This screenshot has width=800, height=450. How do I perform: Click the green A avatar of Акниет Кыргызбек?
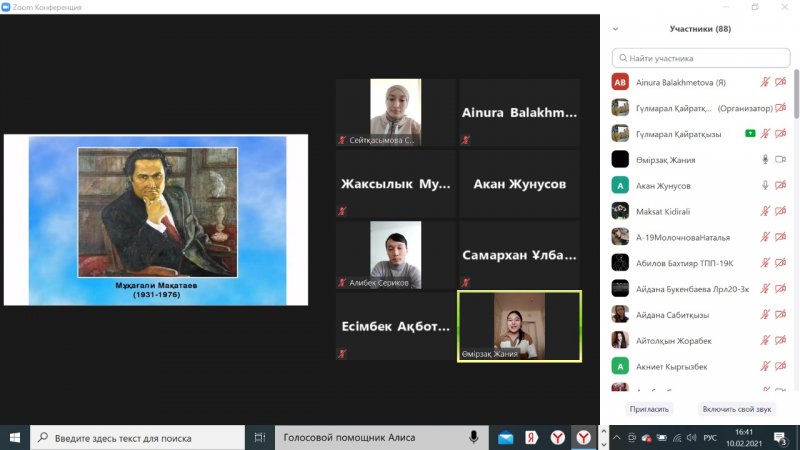coord(620,366)
